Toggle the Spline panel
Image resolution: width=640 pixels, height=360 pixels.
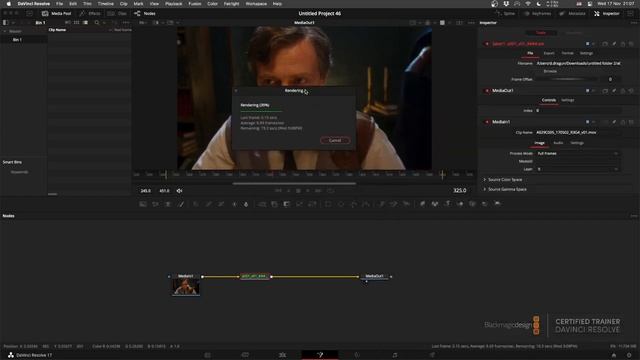point(505,13)
